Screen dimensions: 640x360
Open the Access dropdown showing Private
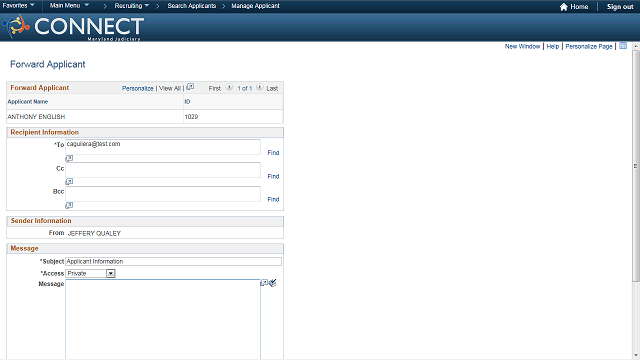coord(90,273)
